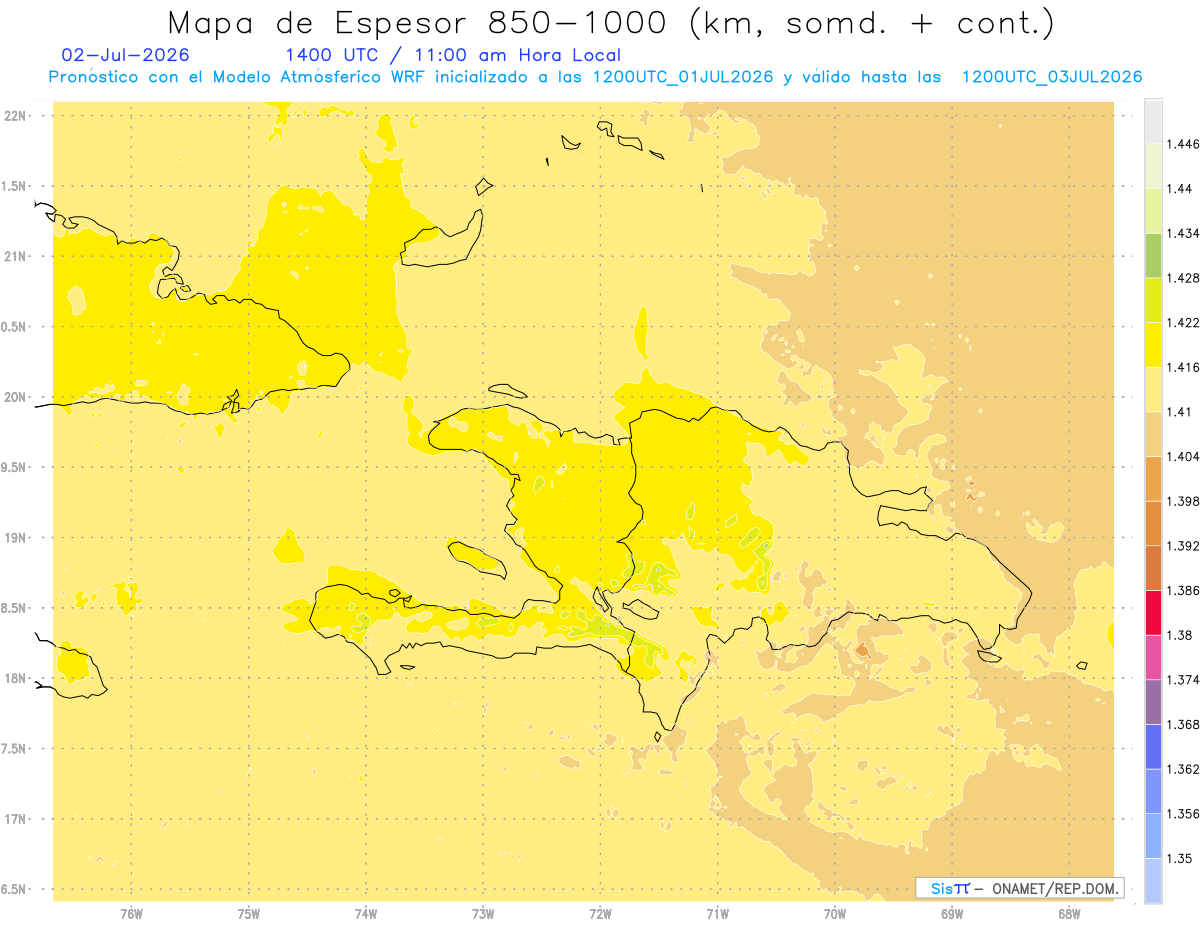Click the colorbar value '1.446'
Viewport: 1200px width, 927px height.
[1182, 144]
